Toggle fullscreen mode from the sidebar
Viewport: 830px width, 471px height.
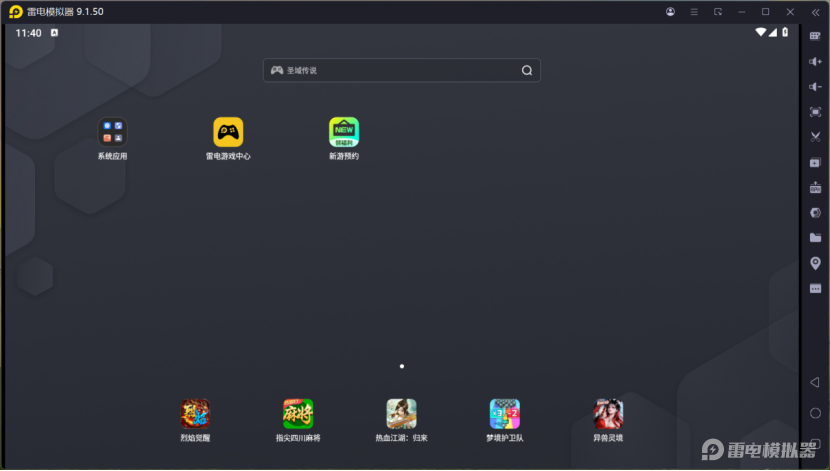point(815,112)
